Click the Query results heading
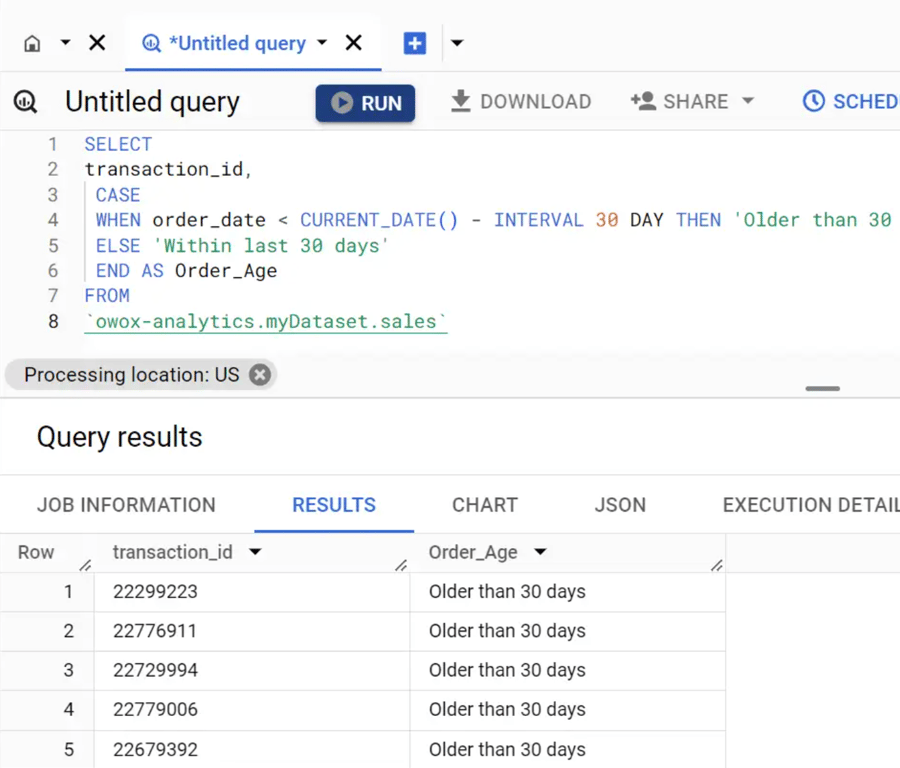The height and width of the screenshot is (768, 900). [119, 437]
